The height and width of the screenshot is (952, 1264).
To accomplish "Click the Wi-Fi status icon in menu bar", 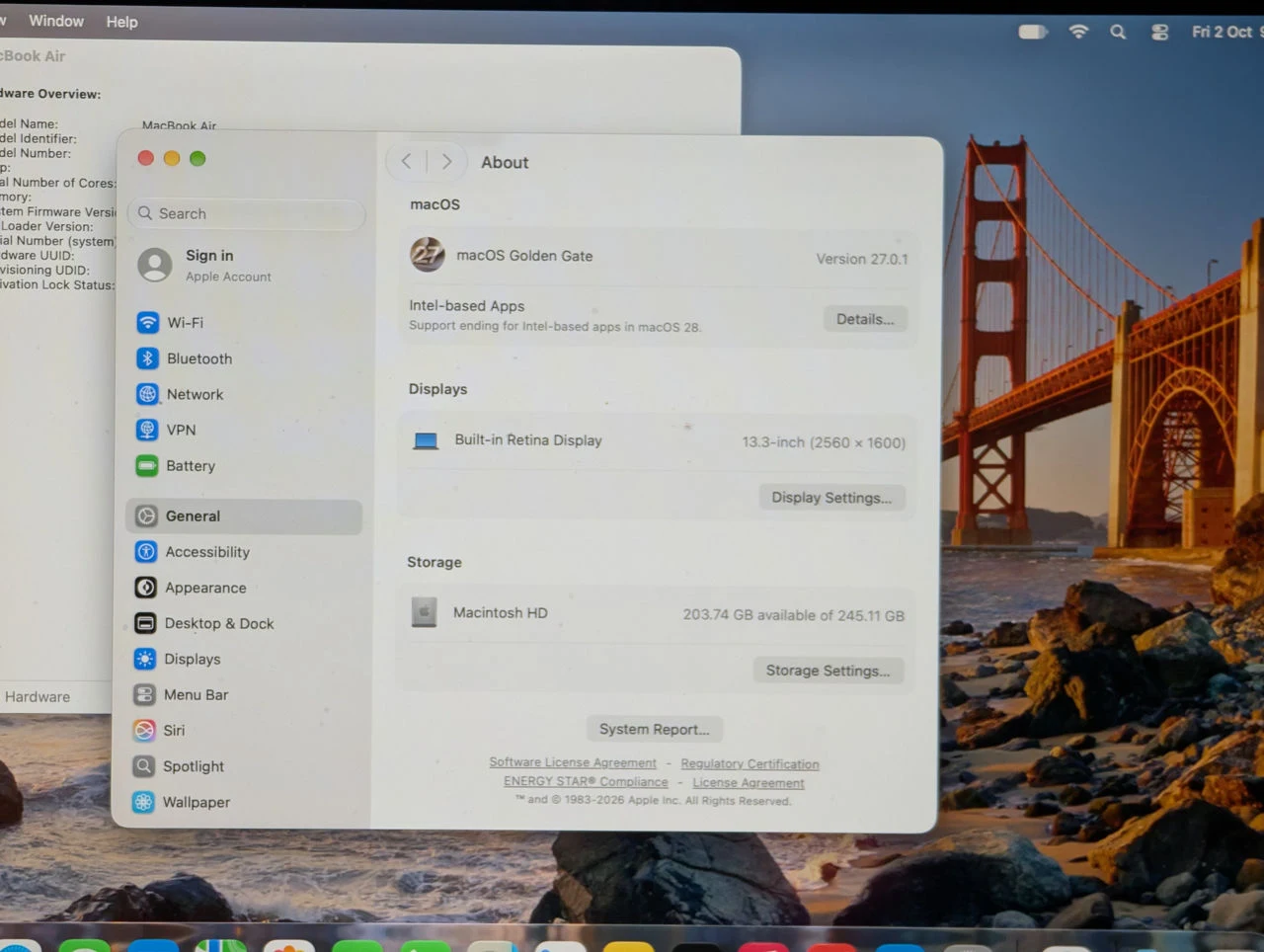I will coord(1078,32).
